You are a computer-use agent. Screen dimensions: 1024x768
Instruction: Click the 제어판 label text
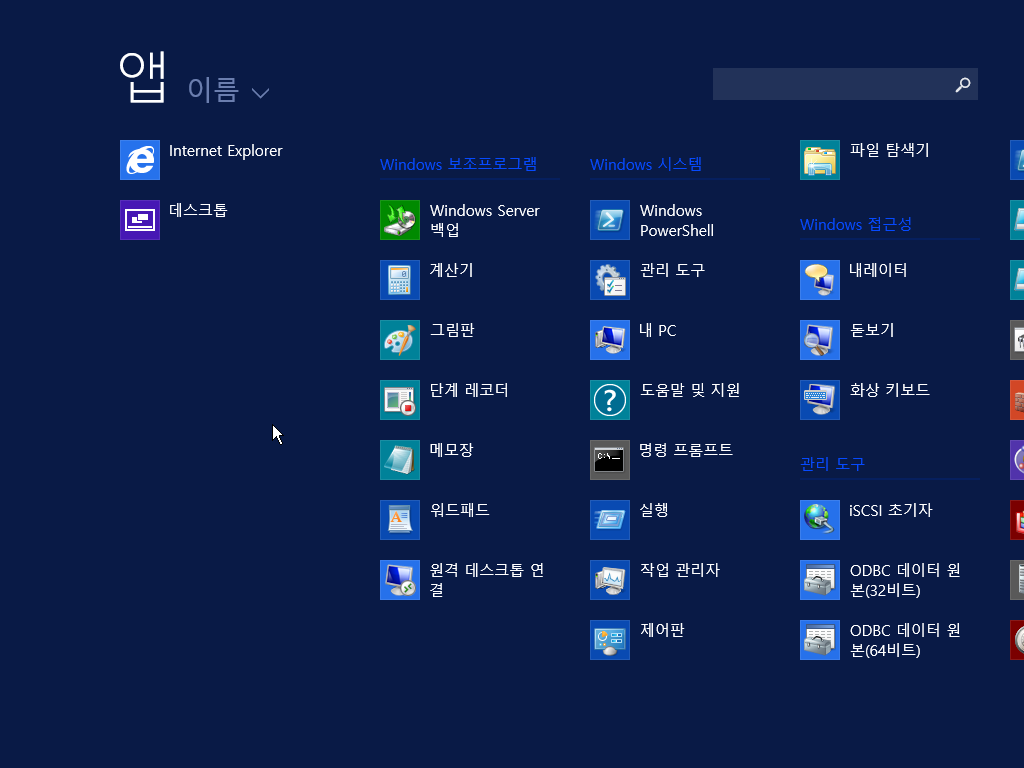tap(662, 630)
